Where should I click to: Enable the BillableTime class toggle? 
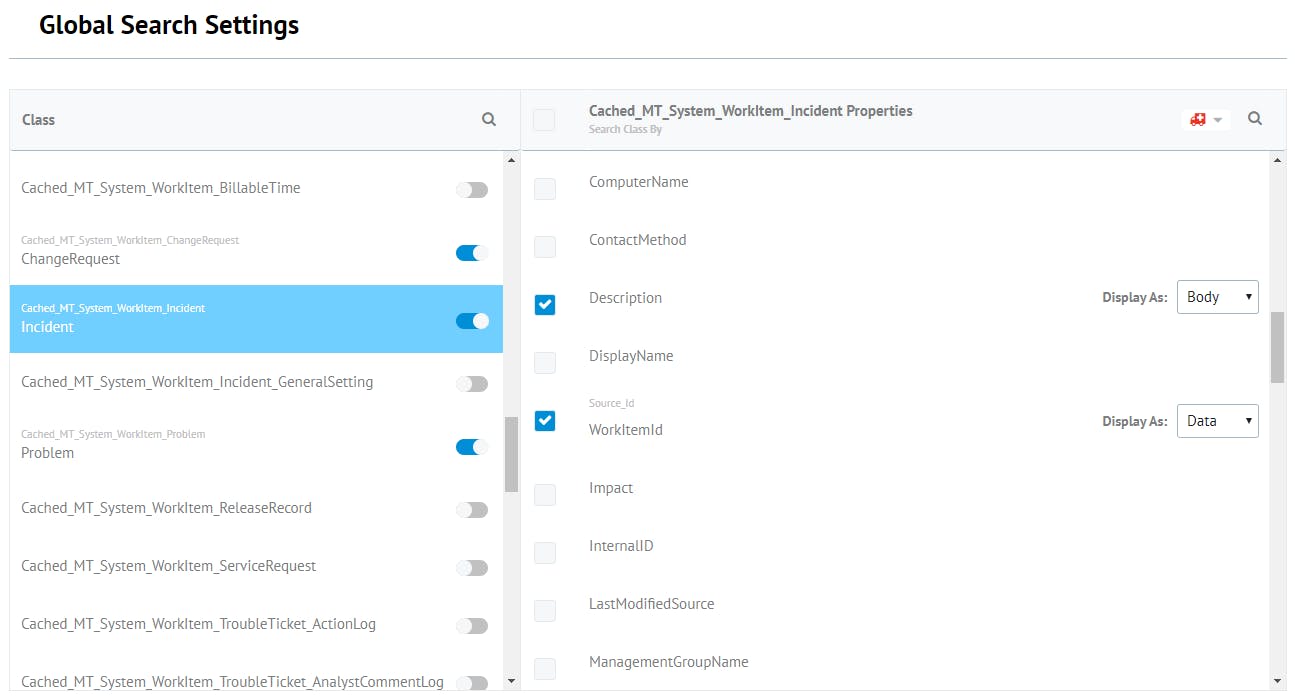click(472, 189)
